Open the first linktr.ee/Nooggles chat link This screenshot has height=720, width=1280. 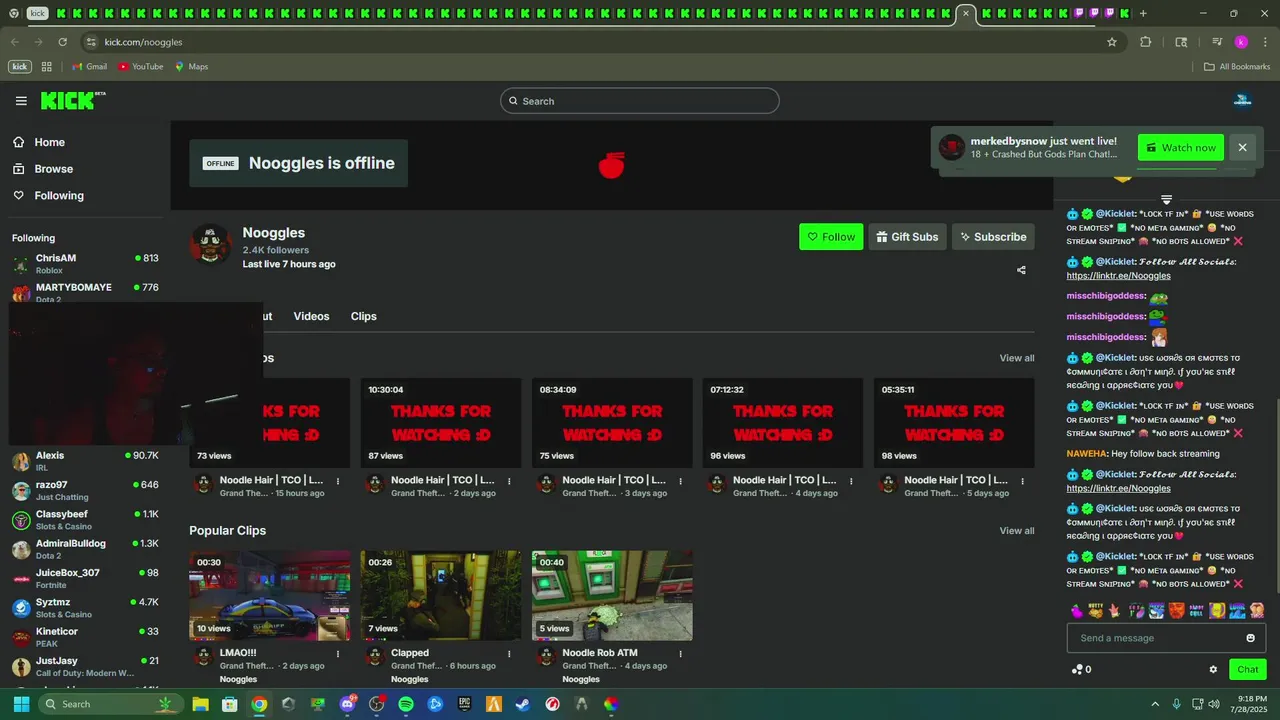point(1118,276)
